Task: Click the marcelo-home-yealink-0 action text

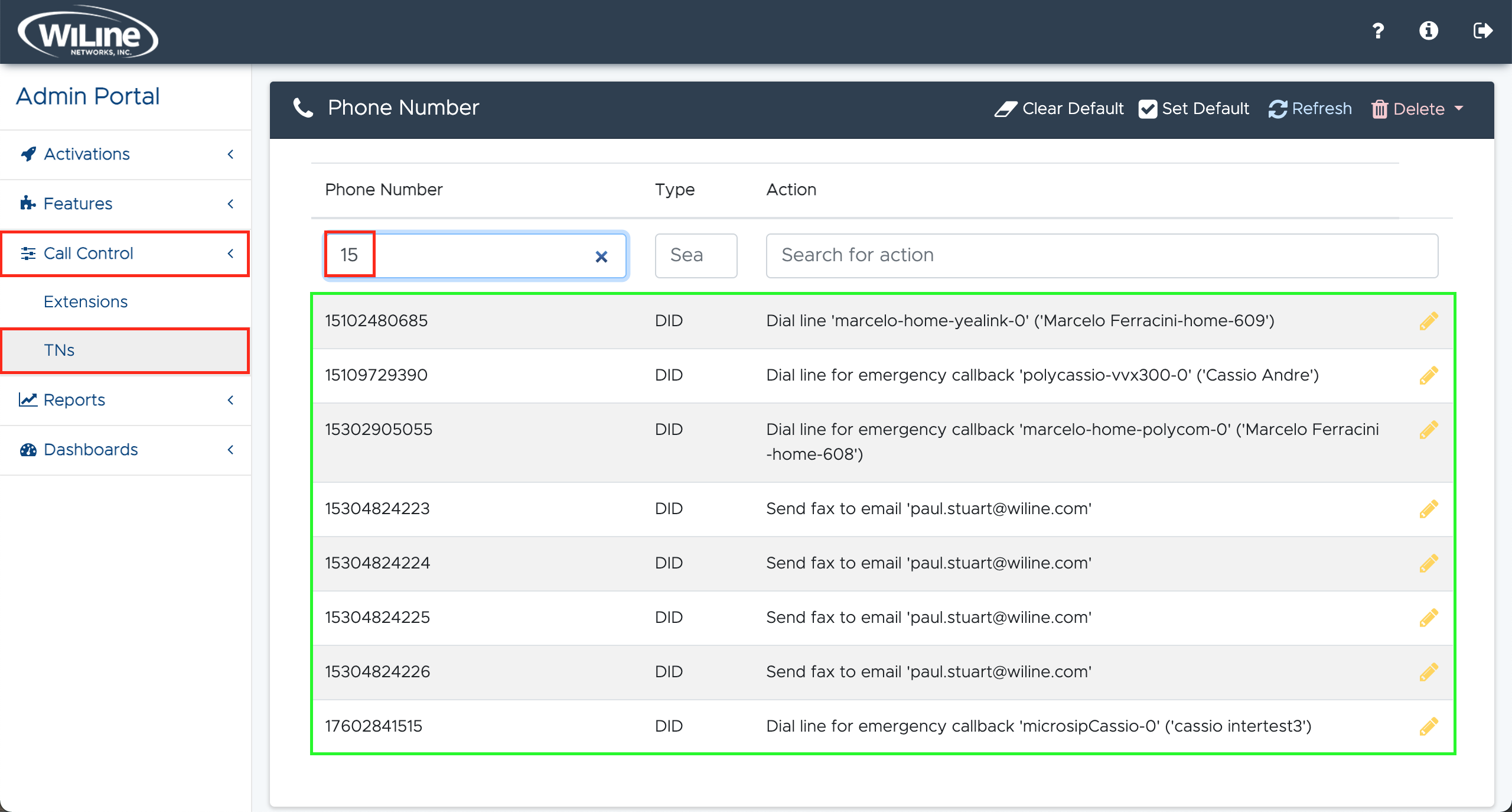Action: click(x=1020, y=321)
